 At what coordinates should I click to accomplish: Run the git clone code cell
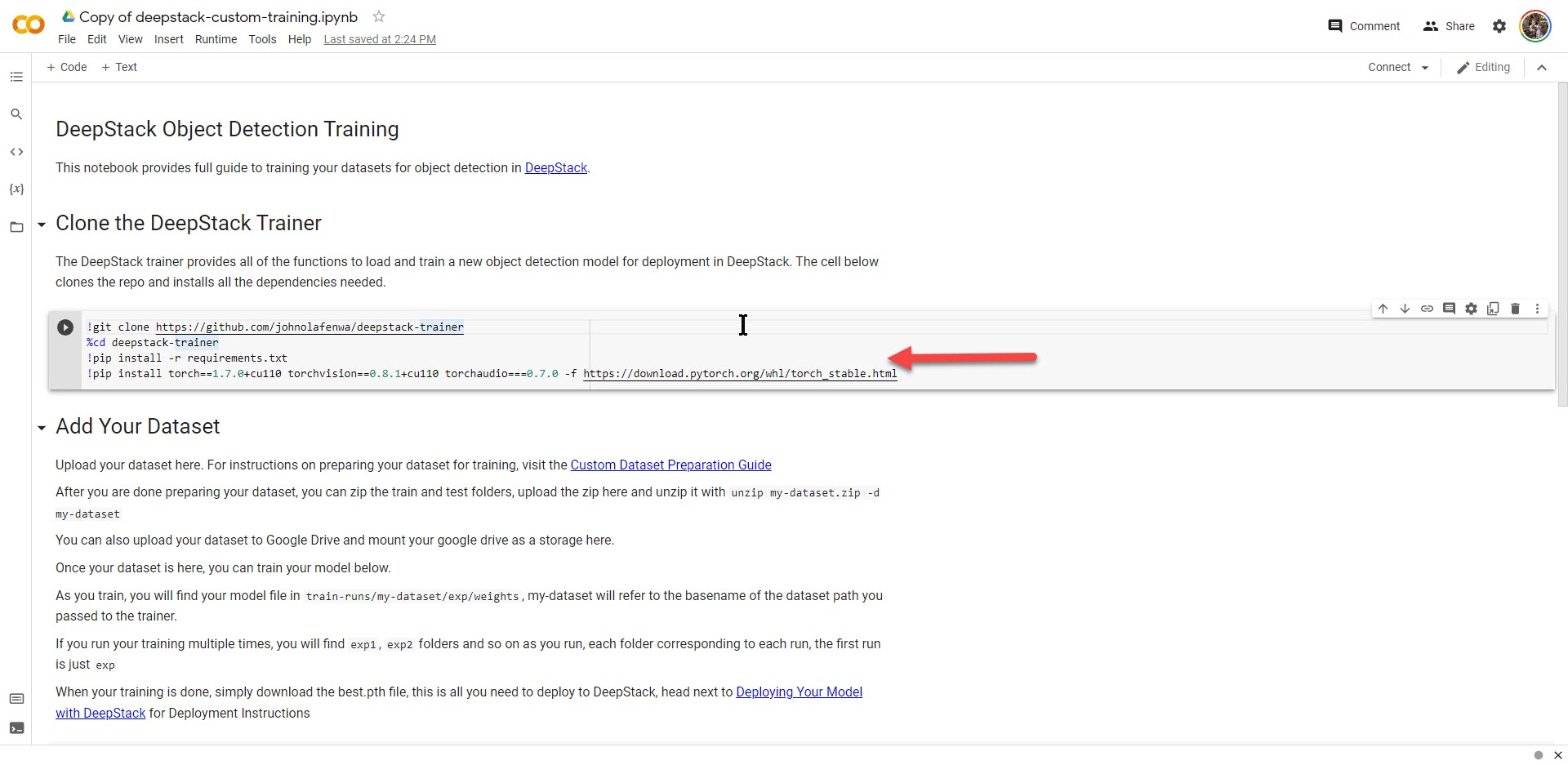tap(65, 327)
